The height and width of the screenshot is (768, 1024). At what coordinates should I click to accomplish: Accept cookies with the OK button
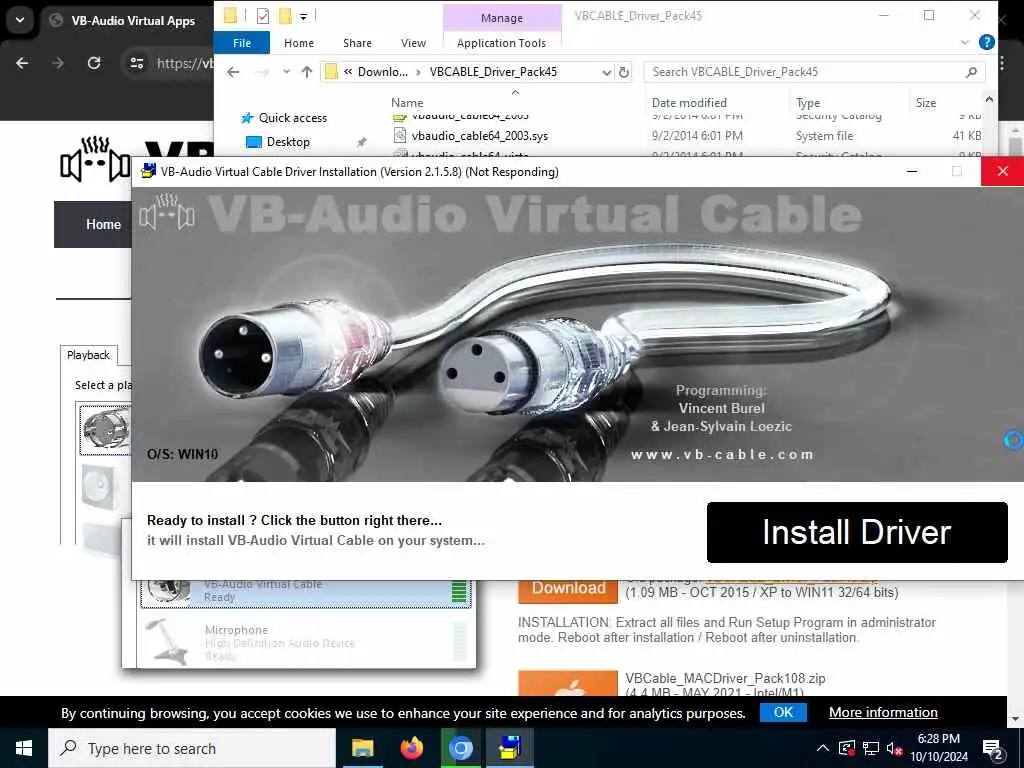pyautogui.click(x=783, y=712)
